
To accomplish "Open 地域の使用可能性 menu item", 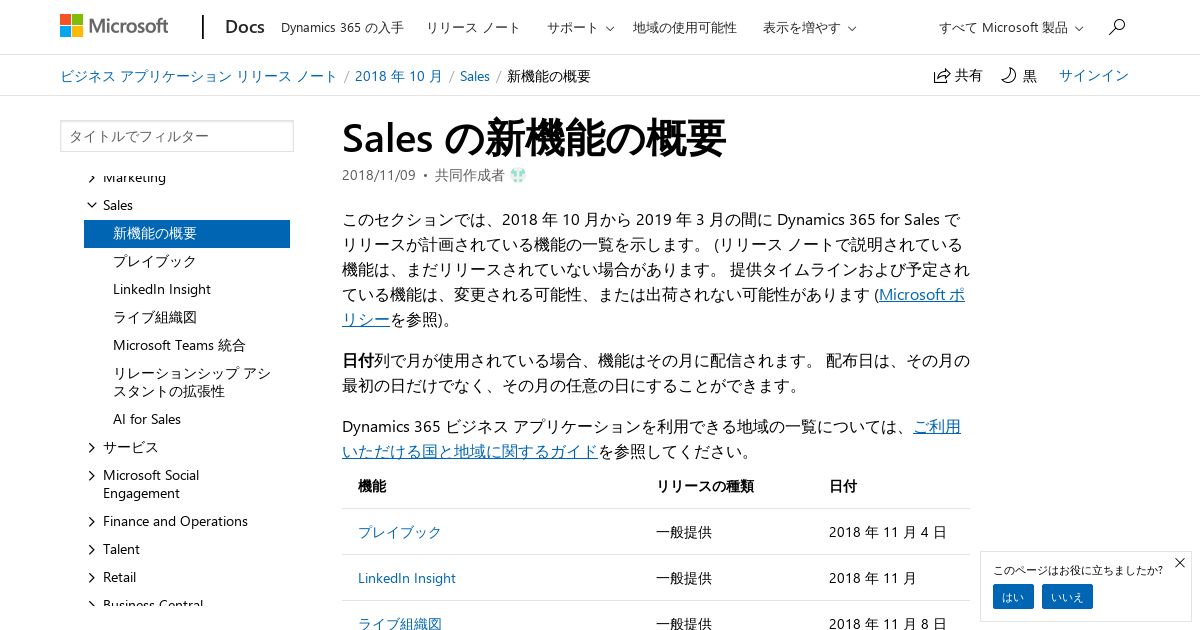I will 685,28.
